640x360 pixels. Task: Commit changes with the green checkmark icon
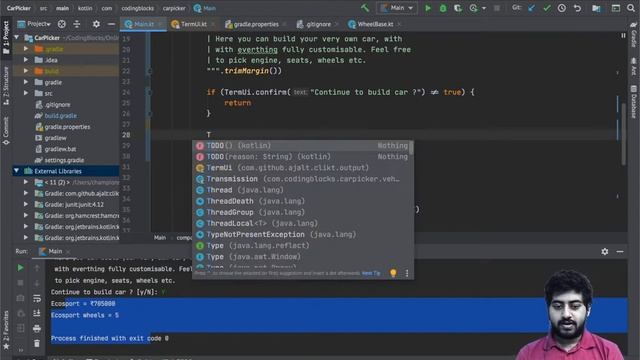click(547, 8)
